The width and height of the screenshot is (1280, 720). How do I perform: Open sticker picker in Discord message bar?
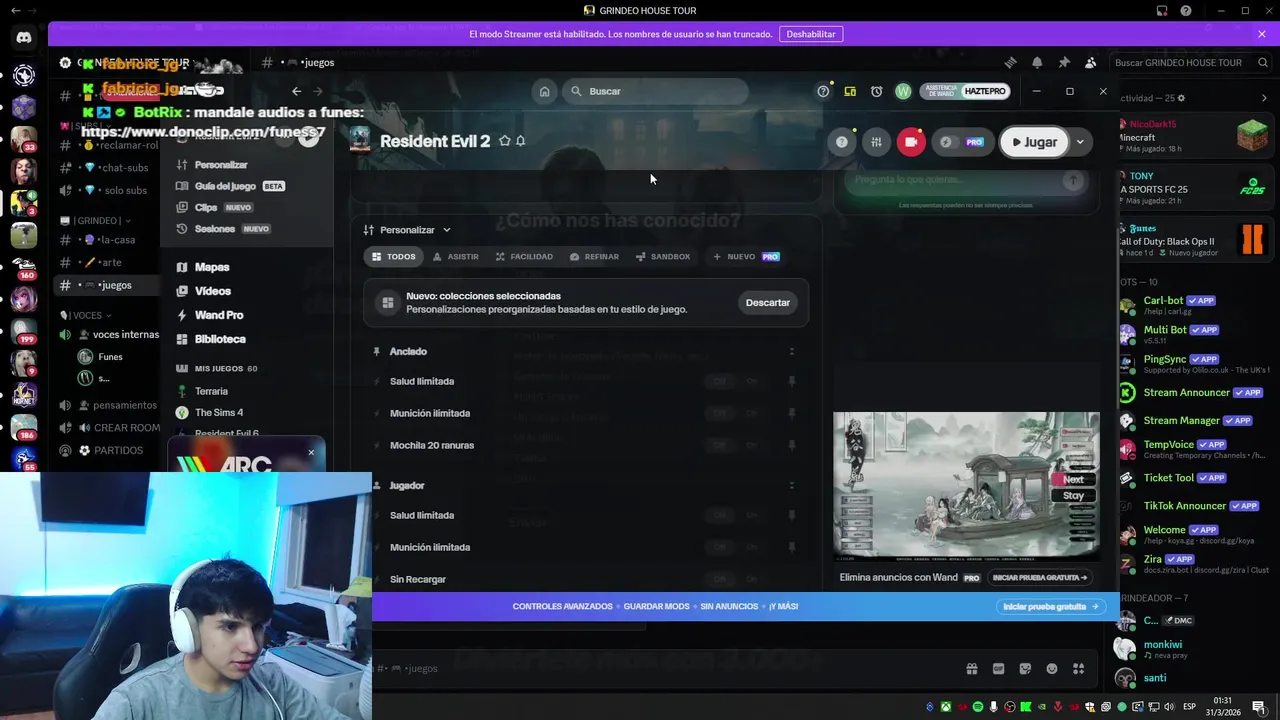click(x=1025, y=669)
